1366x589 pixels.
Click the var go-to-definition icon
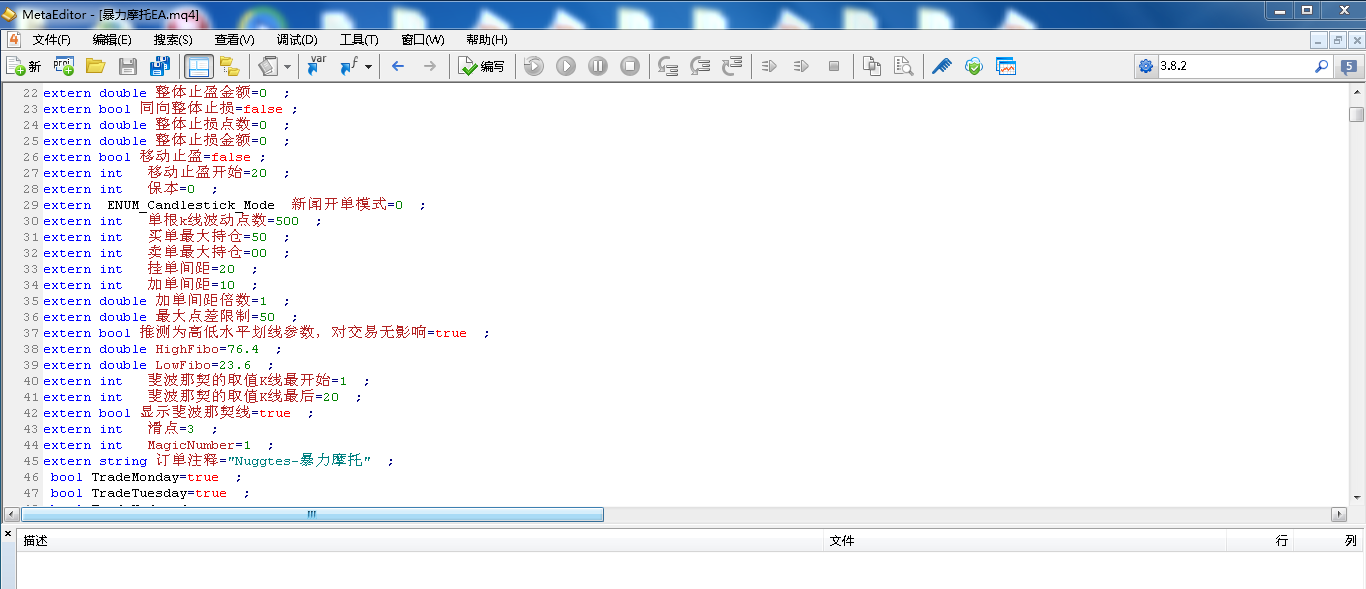tap(316, 66)
